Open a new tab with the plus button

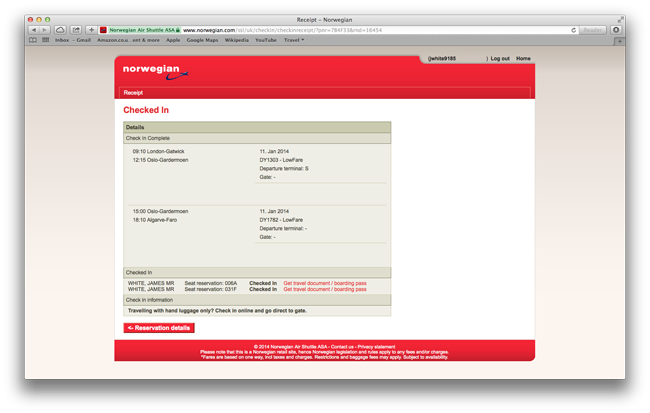619,41
